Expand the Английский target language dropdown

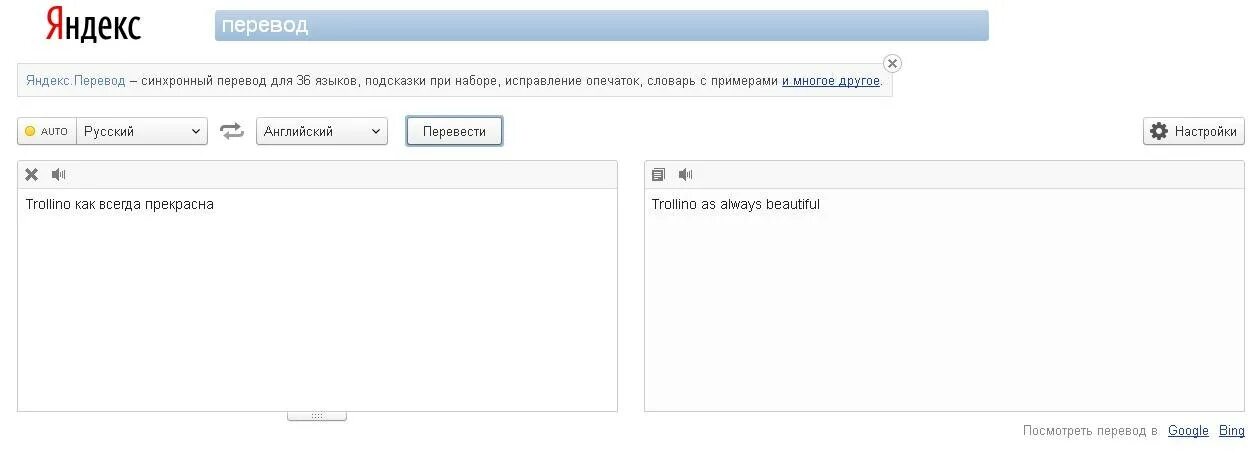coord(322,131)
